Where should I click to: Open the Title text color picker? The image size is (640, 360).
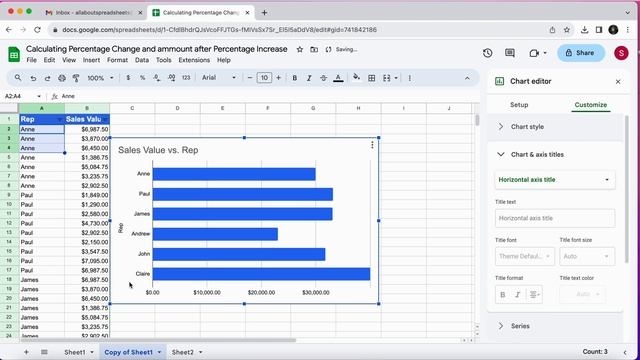(x=582, y=294)
